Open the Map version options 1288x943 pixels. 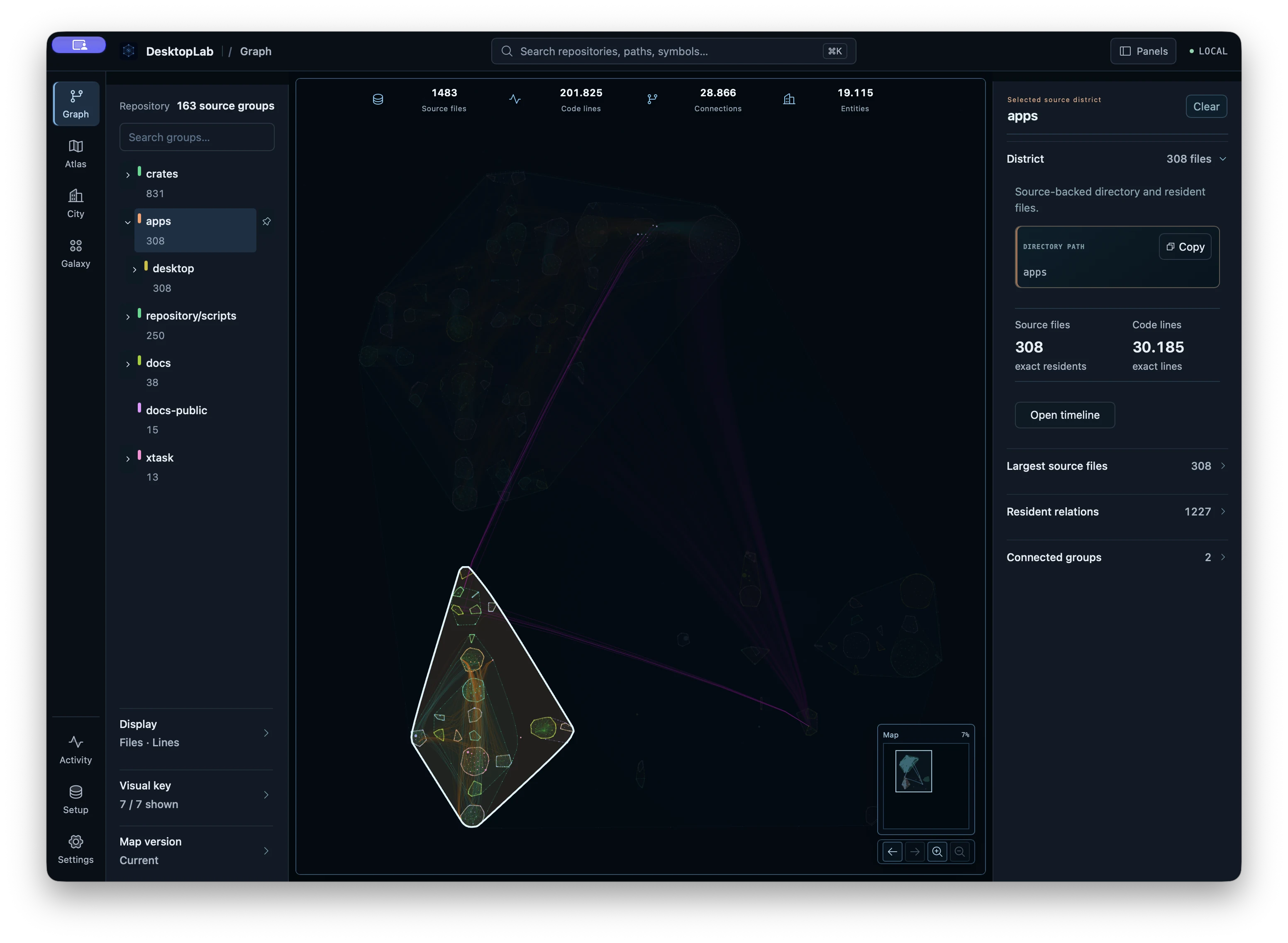(196, 851)
